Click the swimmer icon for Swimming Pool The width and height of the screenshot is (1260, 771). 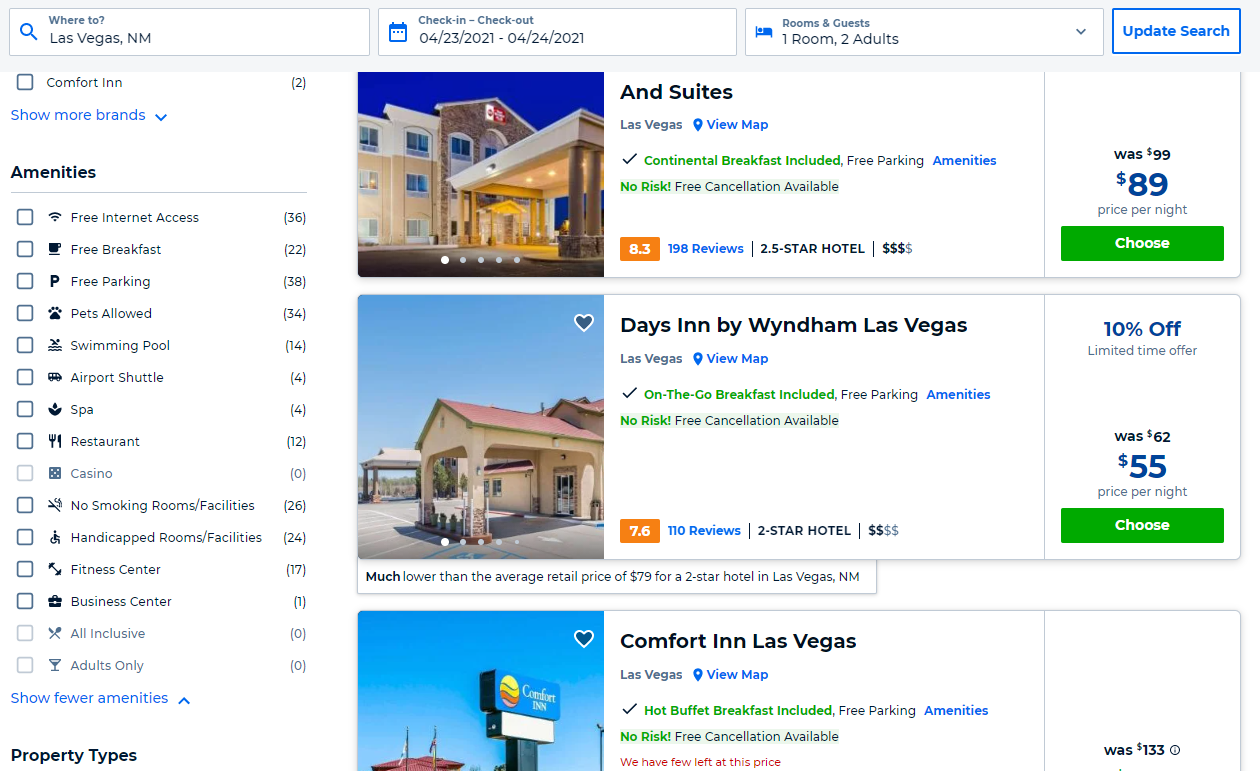(x=55, y=345)
